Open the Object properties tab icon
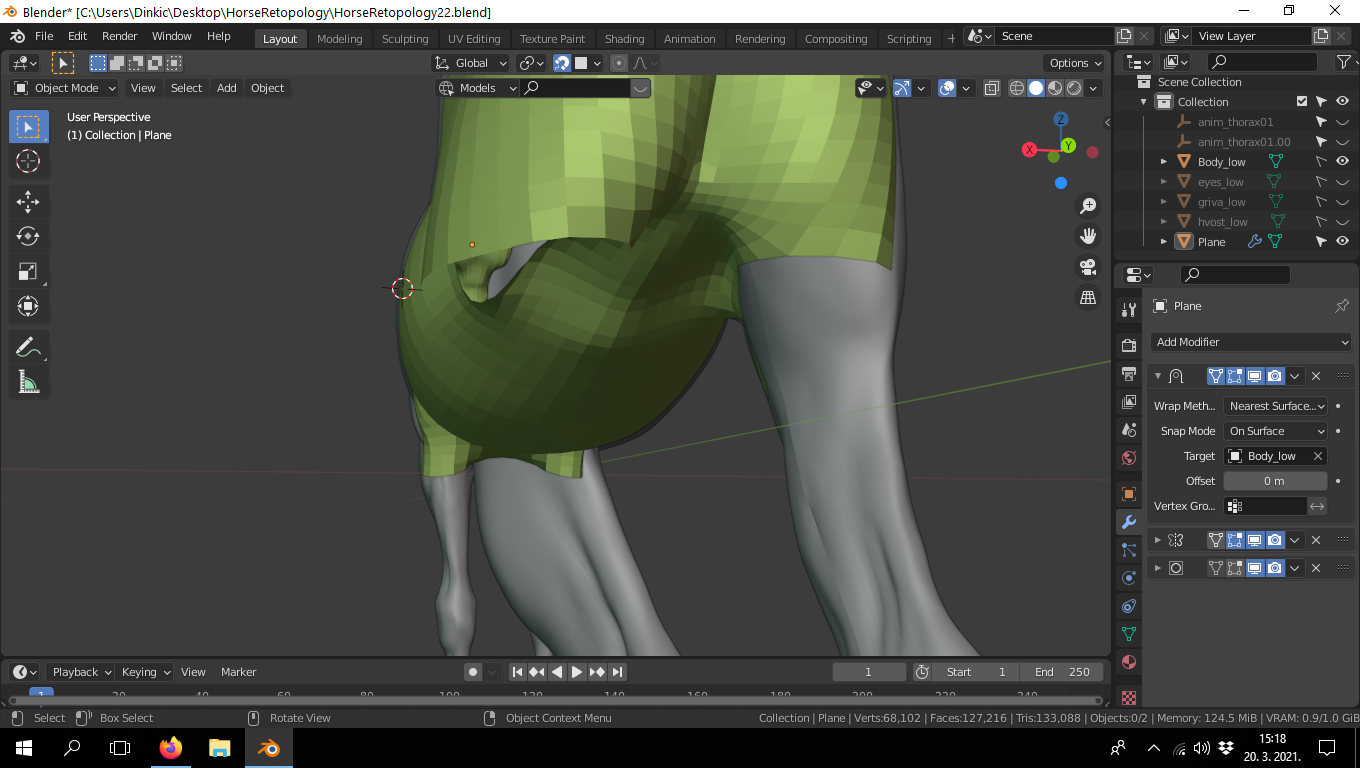This screenshot has height=768, width=1360. click(x=1129, y=494)
